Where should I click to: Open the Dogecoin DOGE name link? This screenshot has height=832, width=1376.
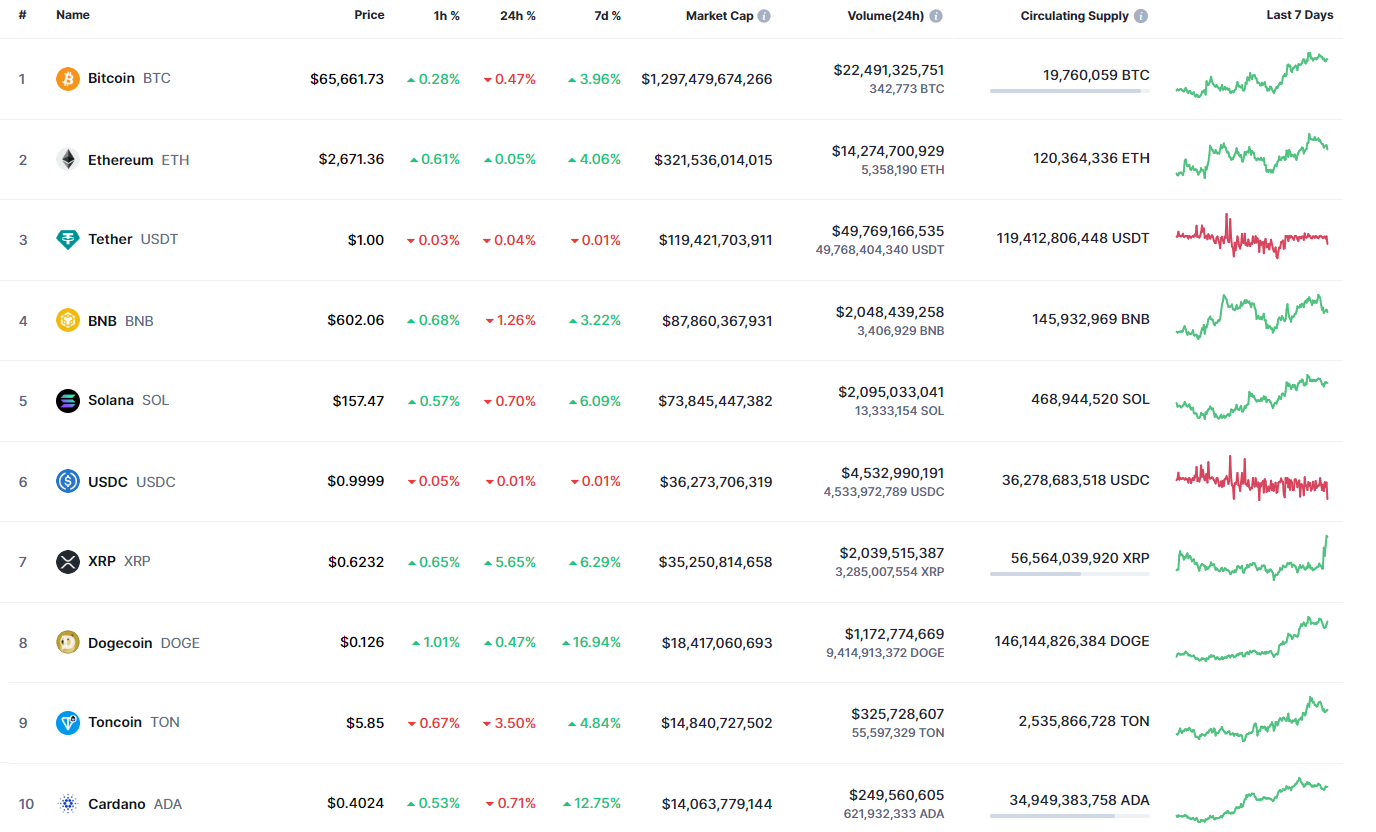pyautogui.click(x=143, y=643)
